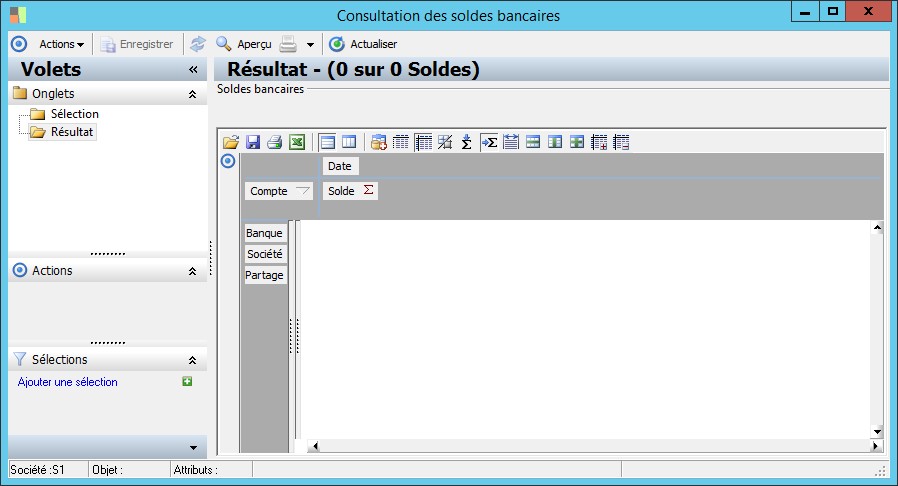Click the horizontal scrollbar left arrow
The width and height of the screenshot is (898, 486).
tap(314, 445)
